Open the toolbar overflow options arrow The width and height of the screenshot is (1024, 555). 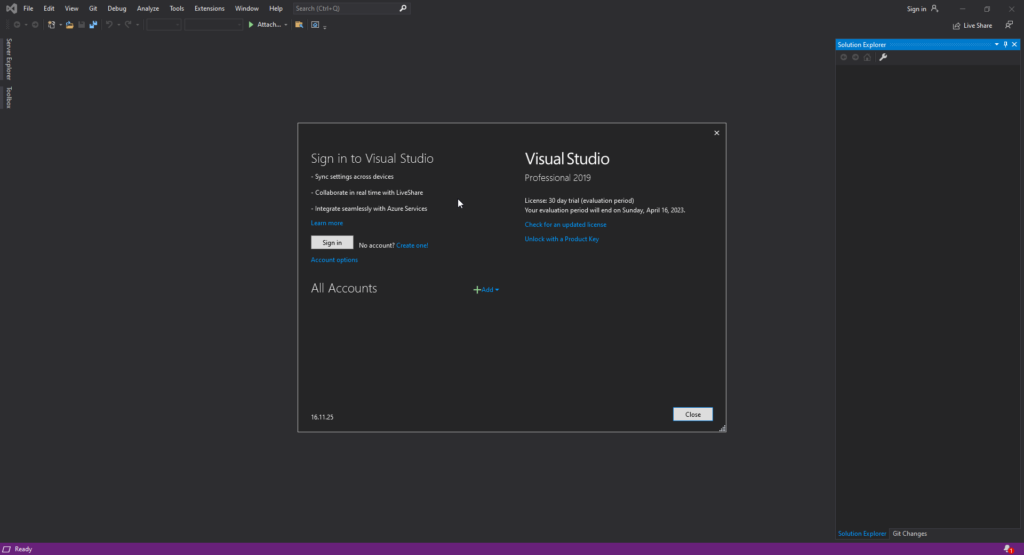point(325,27)
